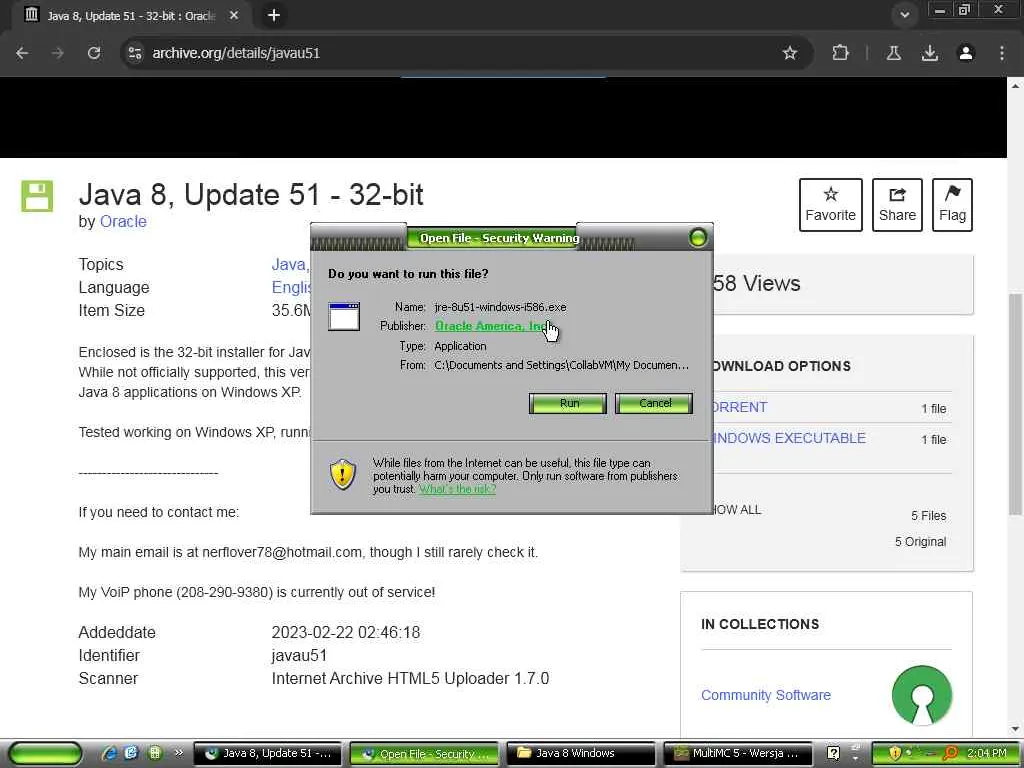This screenshot has width=1024, height=768.
Task: Run the jre-8u51 installer
Action: 568,403
